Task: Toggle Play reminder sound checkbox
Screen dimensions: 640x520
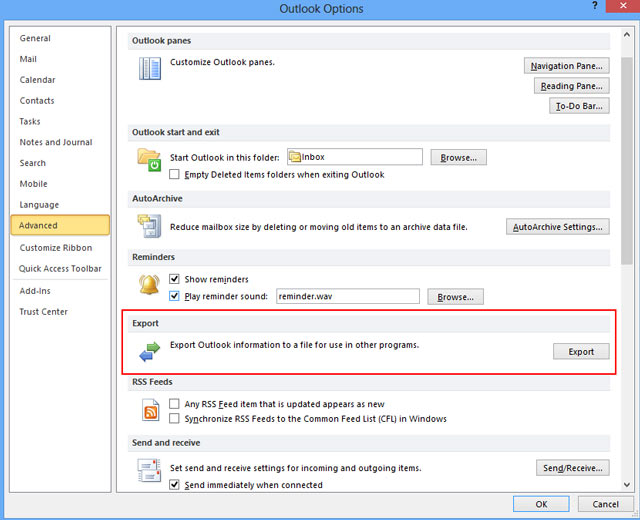Action: (x=174, y=296)
